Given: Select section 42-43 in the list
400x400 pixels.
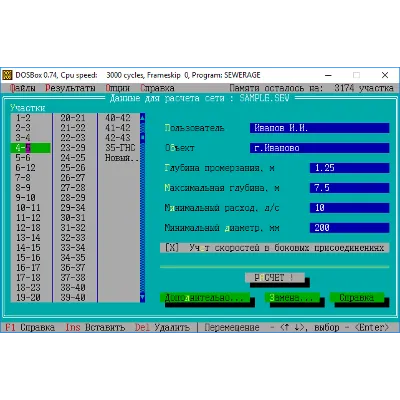Looking at the screenshot, I should pos(119,138).
